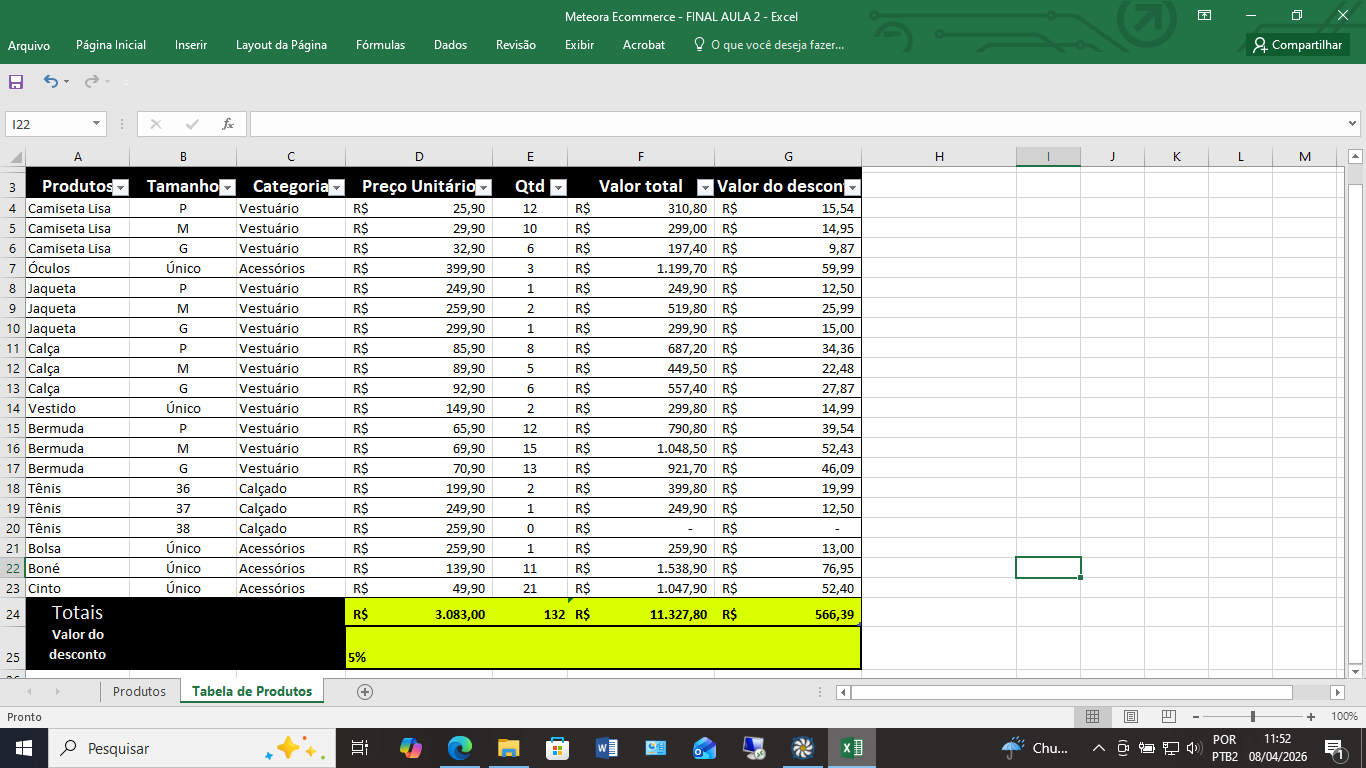
Task: Expand the Name Box dropdown arrow
Action: click(97, 124)
